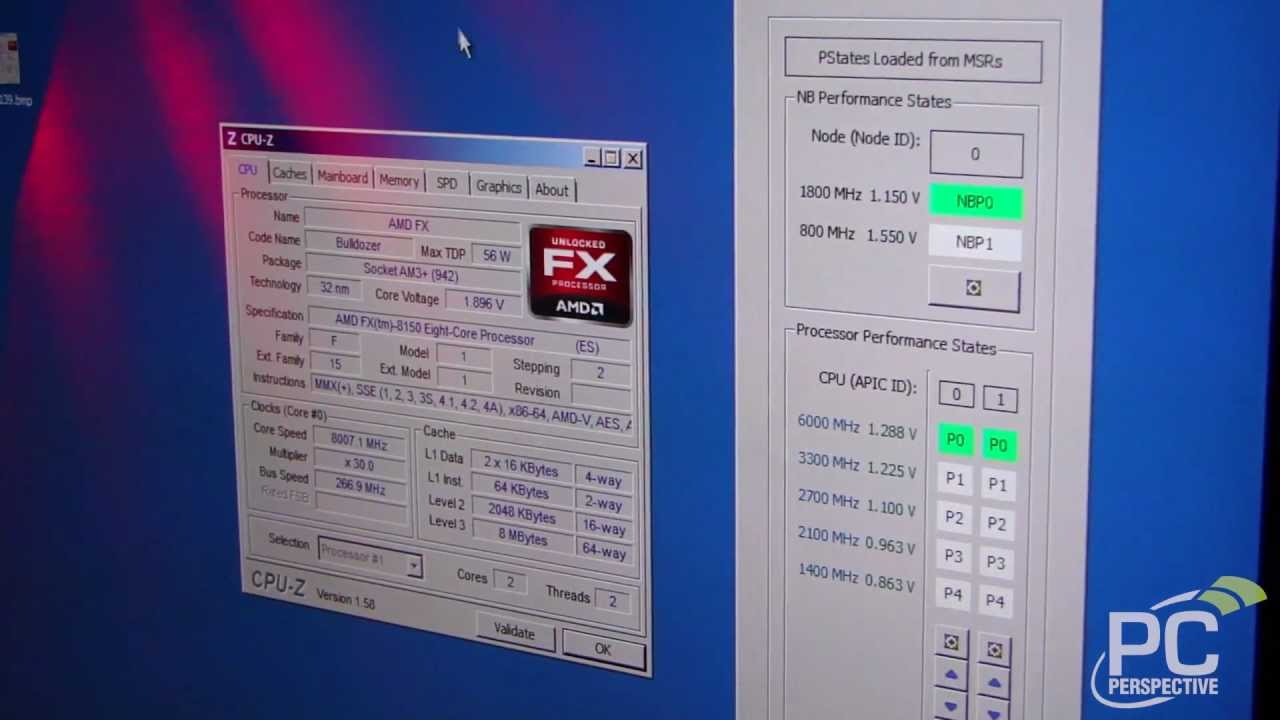
Task: Click the CPU-Z title bar Z icon
Action: (232, 138)
